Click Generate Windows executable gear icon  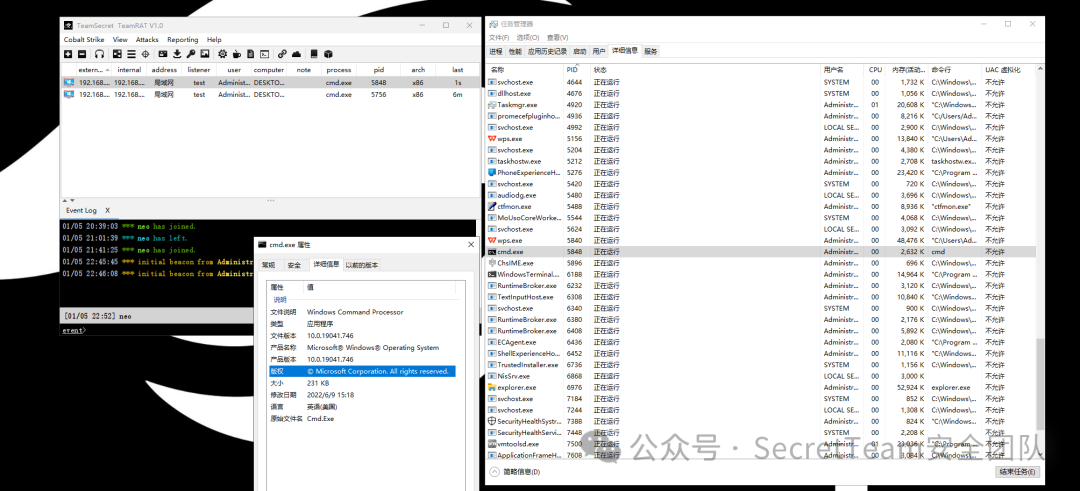(x=222, y=54)
